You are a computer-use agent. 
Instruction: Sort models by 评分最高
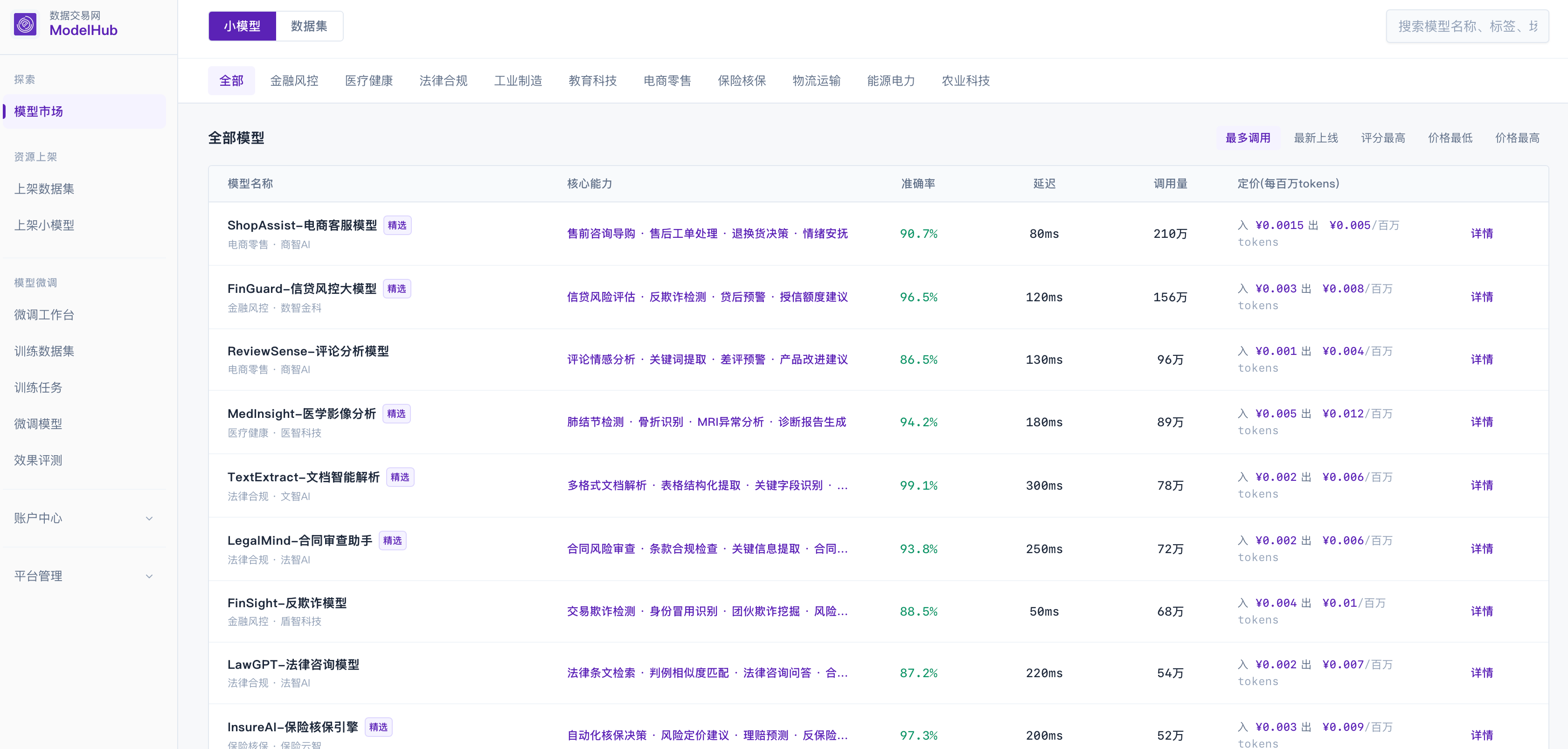coord(1383,138)
